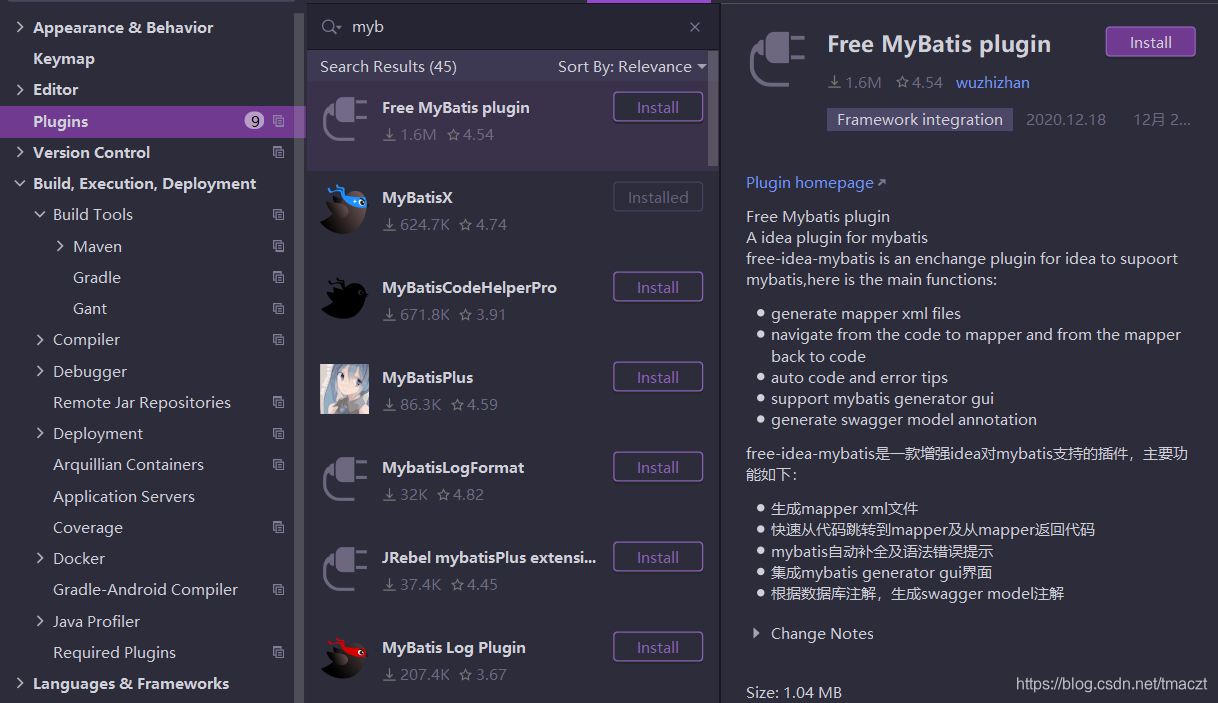The width and height of the screenshot is (1218, 703).
Task: Expand Languages & Frameworks node
Action: click(20, 683)
